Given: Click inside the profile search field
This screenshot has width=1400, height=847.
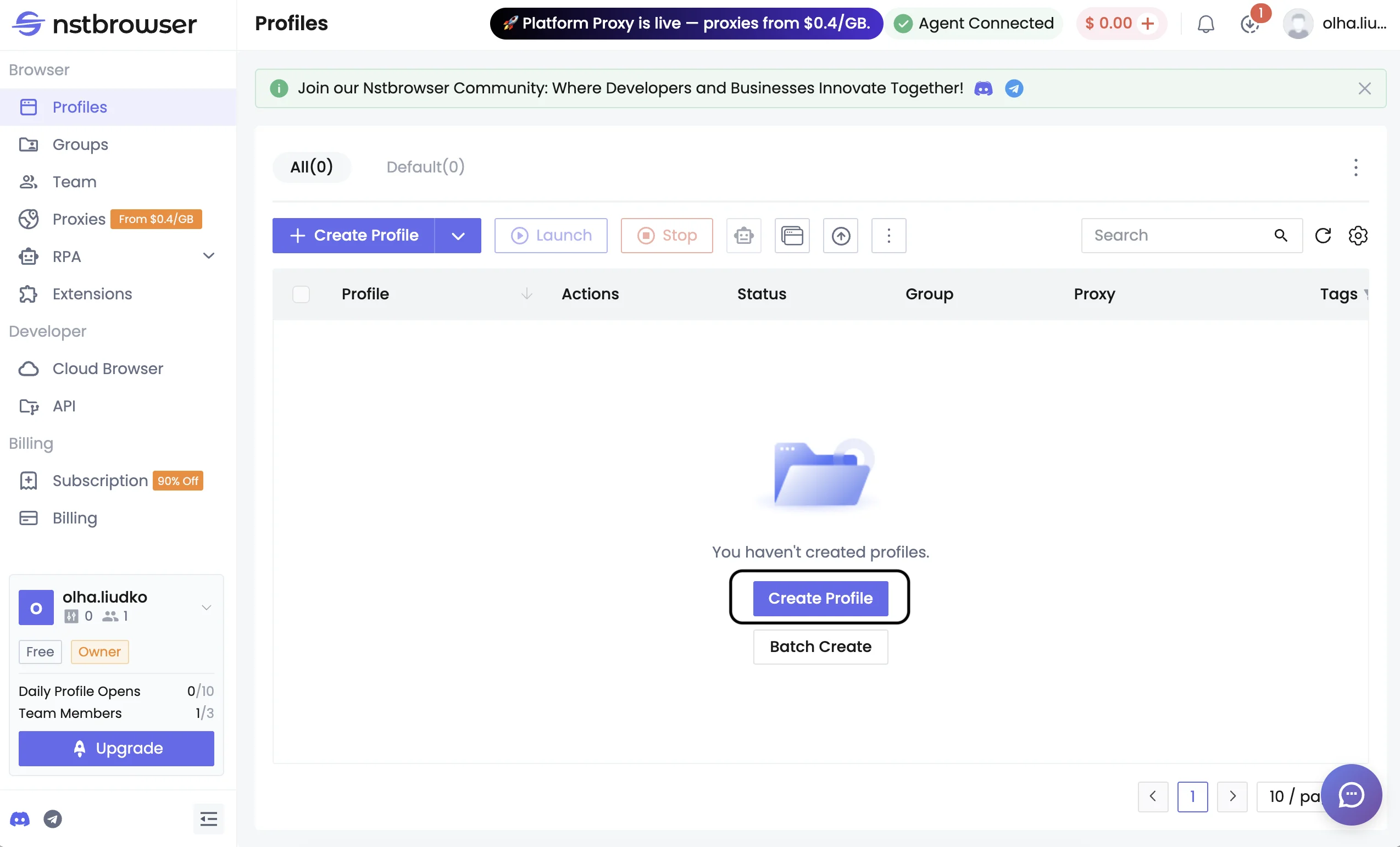Looking at the screenshot, I should (1170, 235).
